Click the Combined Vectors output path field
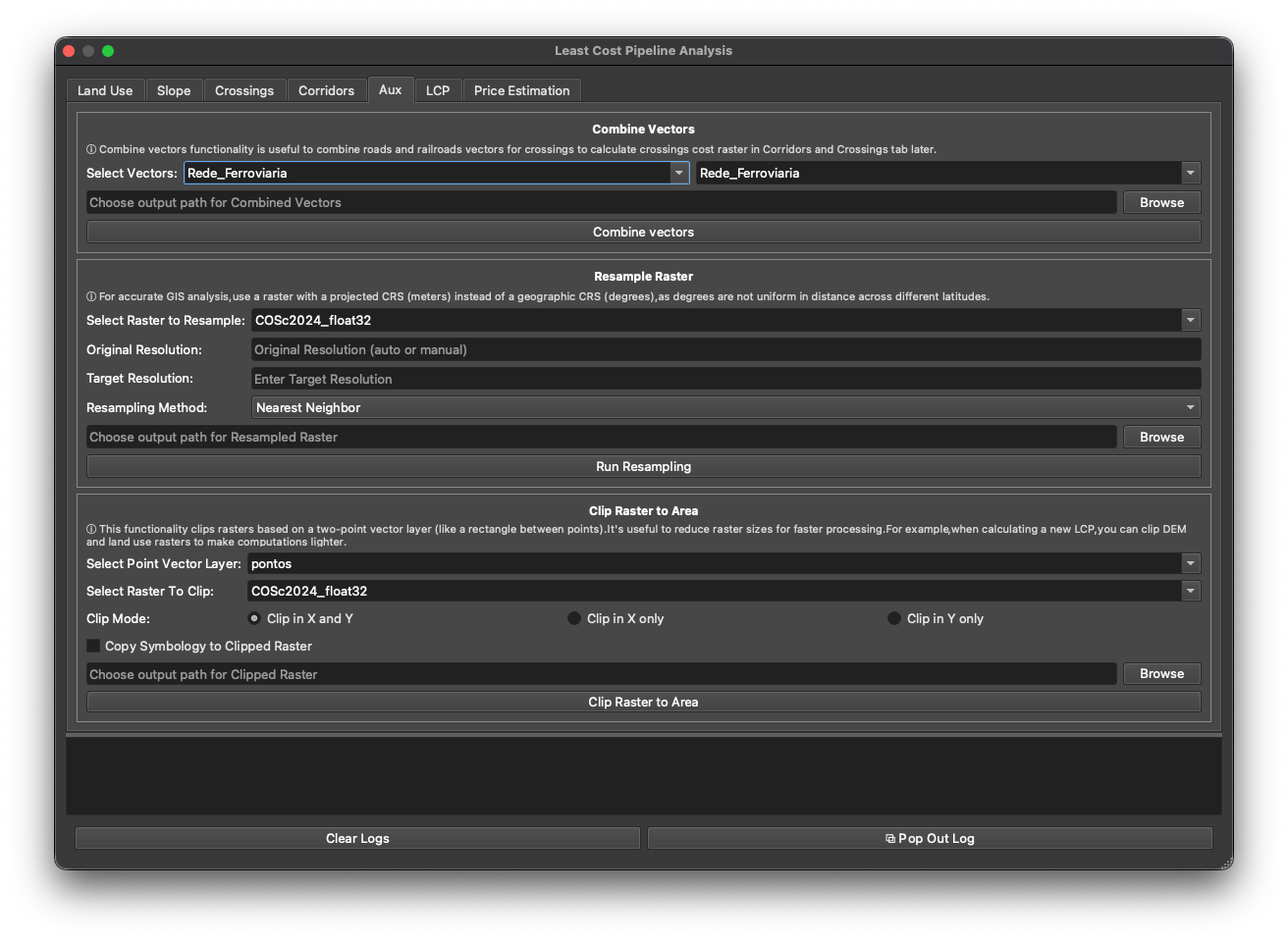 click(602, 202)
